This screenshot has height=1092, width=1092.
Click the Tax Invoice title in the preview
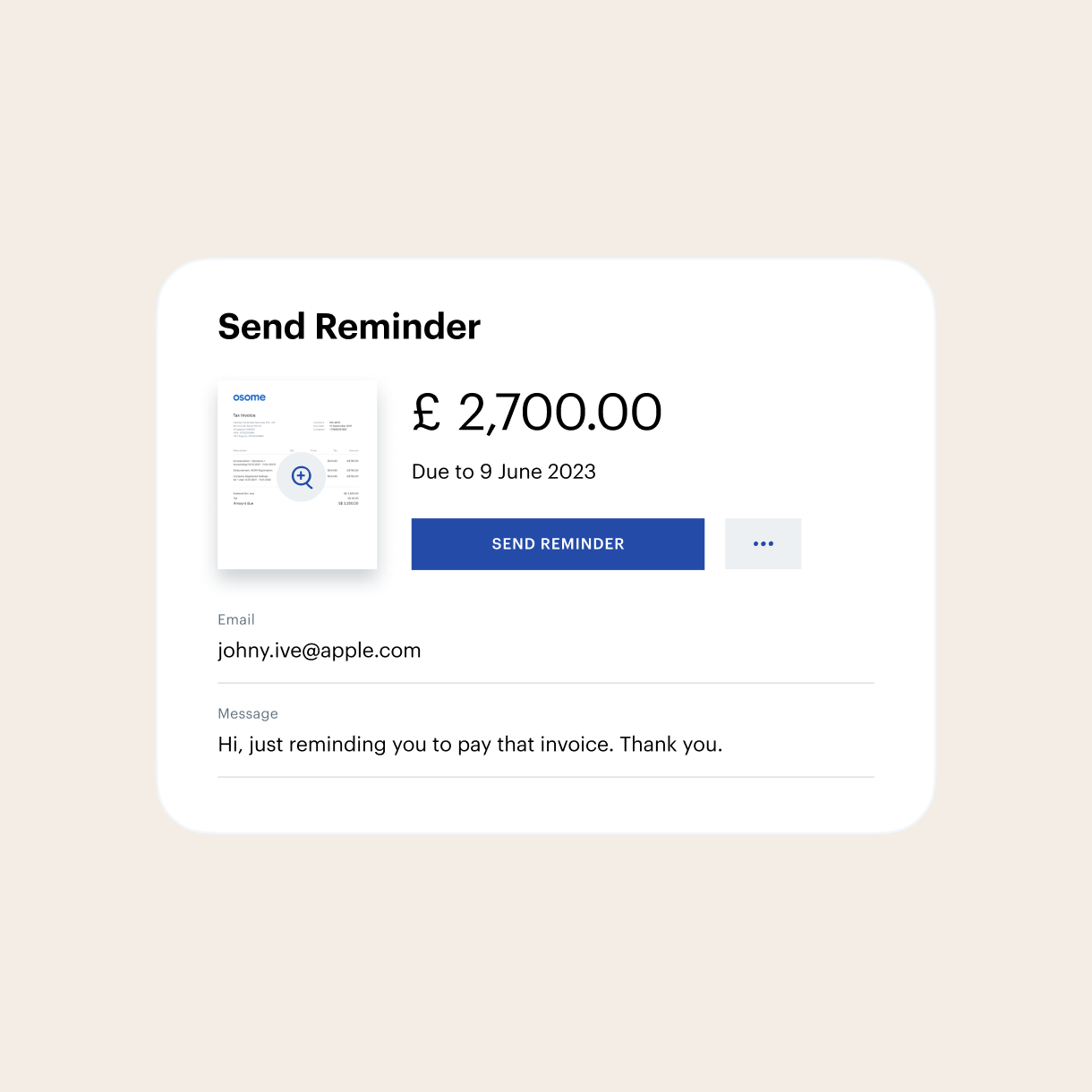[x=244, y=415]
